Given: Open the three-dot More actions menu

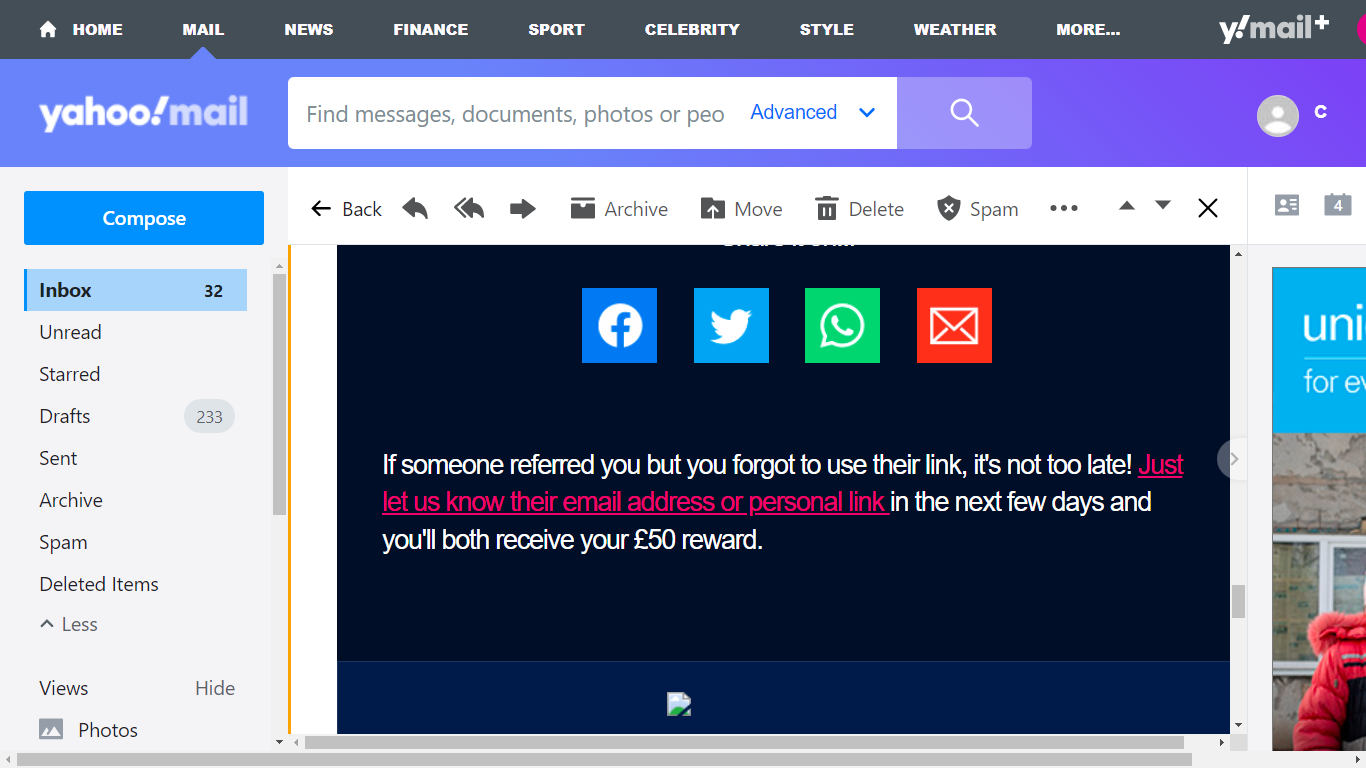Looking at the screenshot, I should click(1064, 208).
